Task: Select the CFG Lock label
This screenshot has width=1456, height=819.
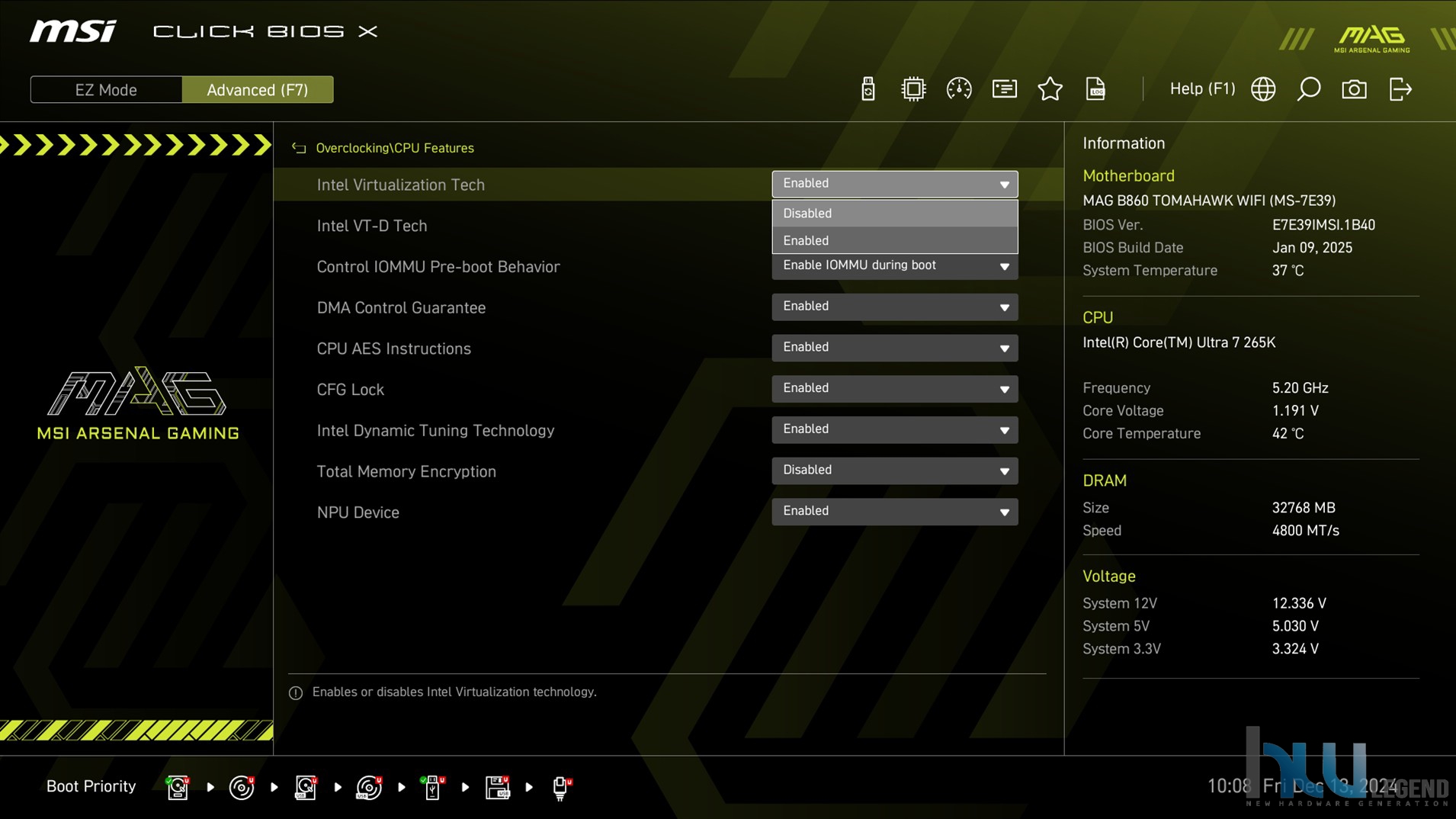Action: click(x=350, y=390)
